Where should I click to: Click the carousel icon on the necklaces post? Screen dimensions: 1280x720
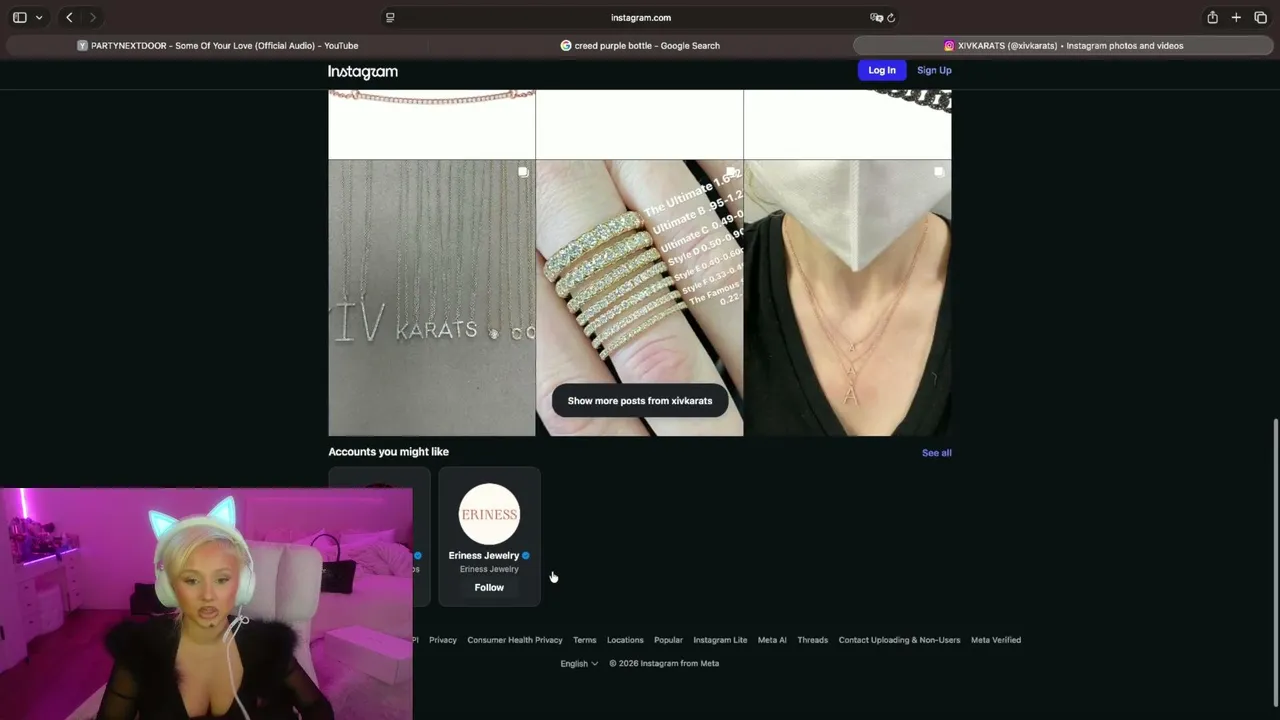(523, 173)
